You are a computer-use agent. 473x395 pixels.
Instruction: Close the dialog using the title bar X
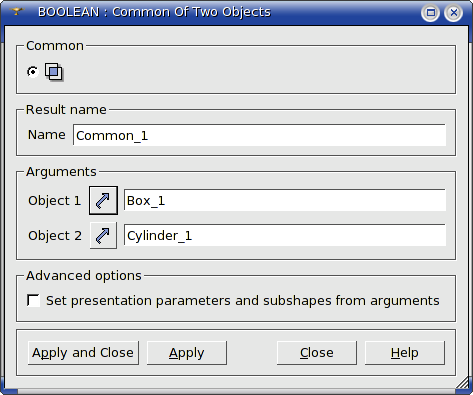point(454,13)
